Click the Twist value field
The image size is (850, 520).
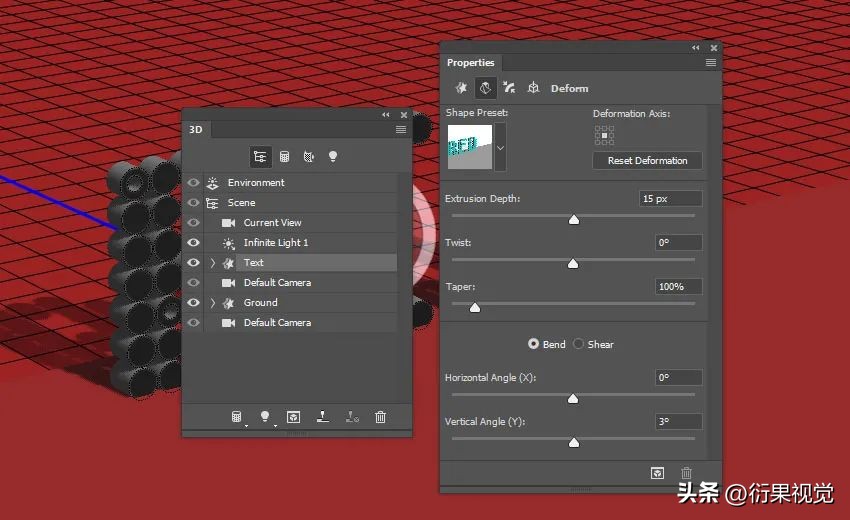point(679,242)
